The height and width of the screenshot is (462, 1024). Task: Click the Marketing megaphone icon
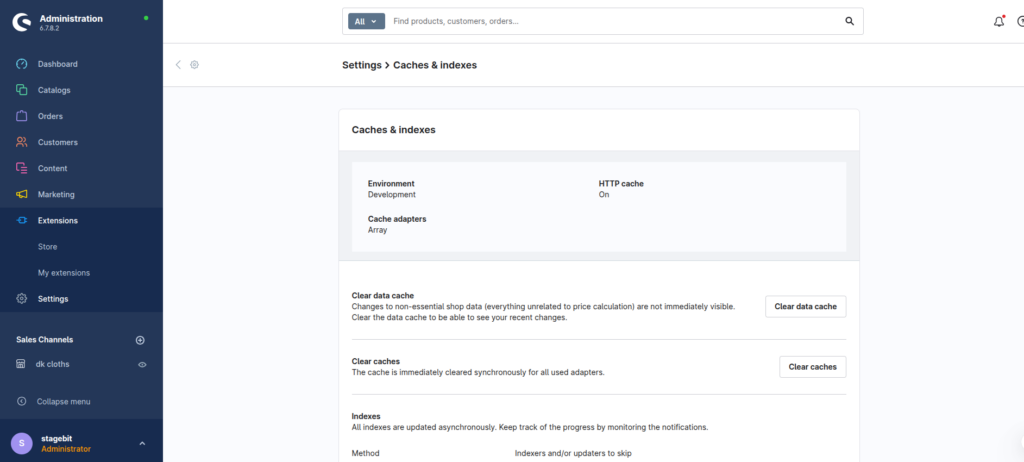pyautogui.click(x=22, y=194)
